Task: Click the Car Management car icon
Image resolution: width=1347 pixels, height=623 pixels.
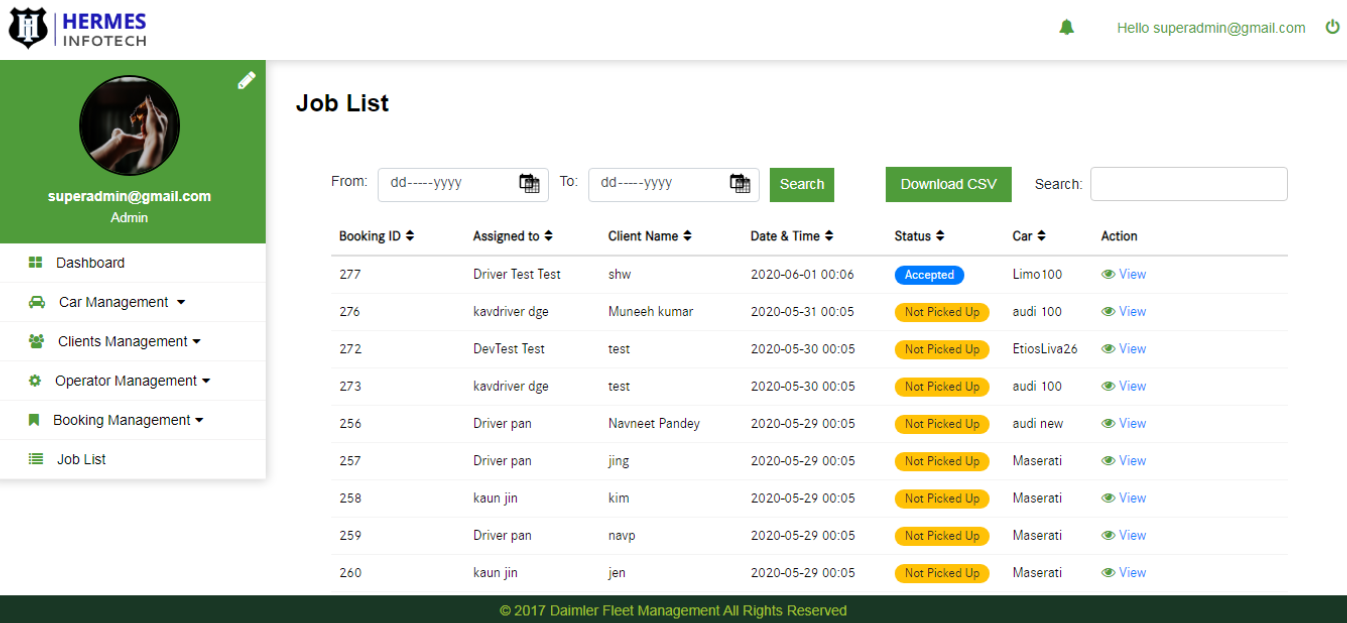Action: coord(37,302)
